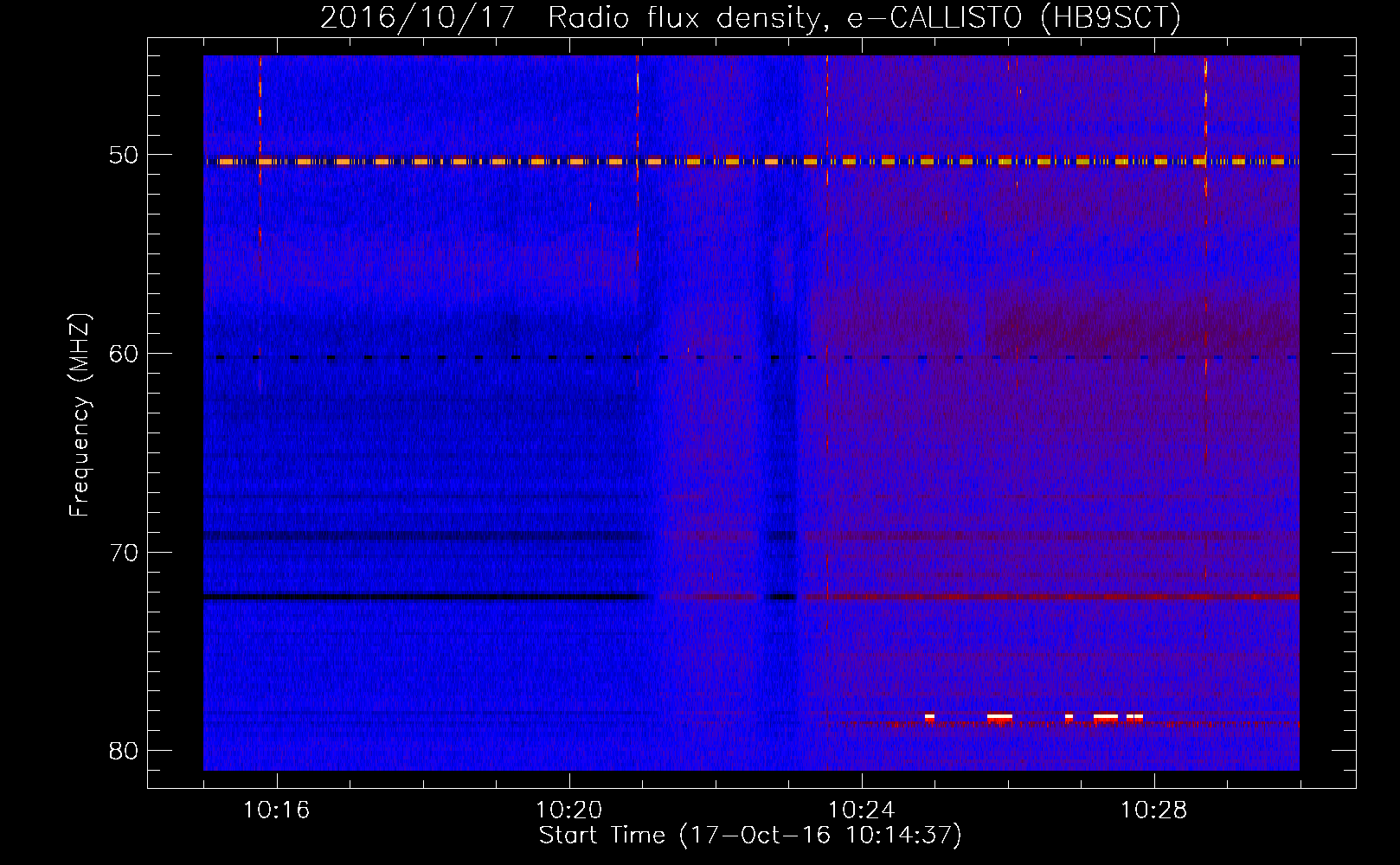Screen dimensions: 1400x865
Task: Click the Start Time axis label
Action: click(750, 836)
